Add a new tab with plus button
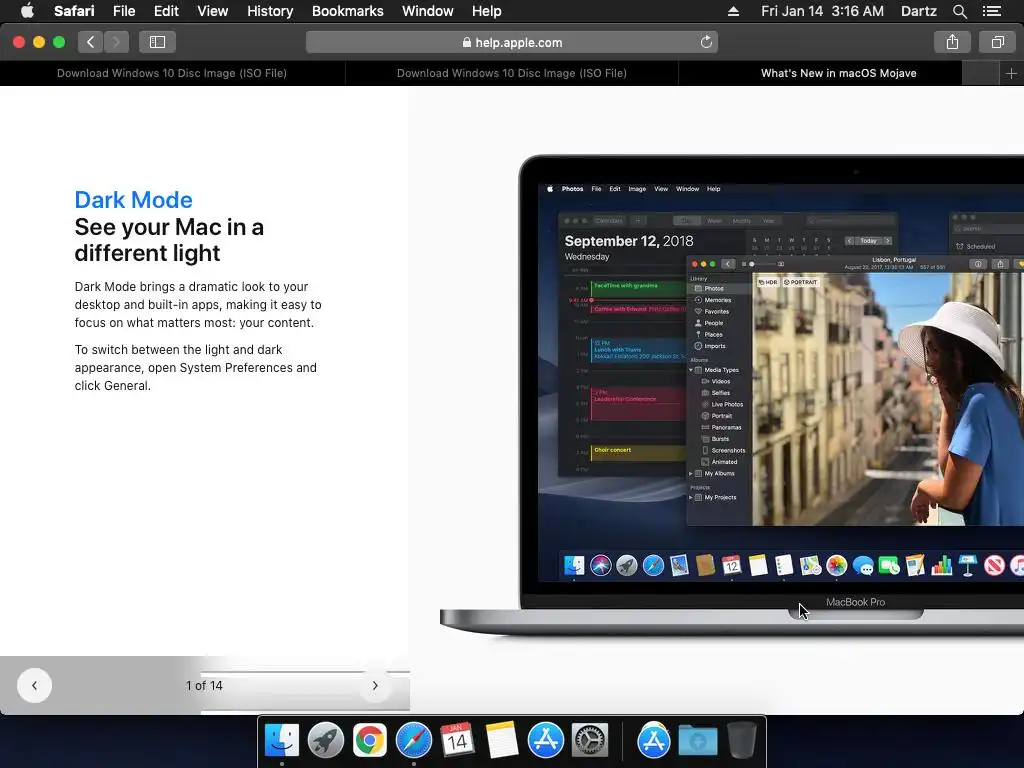 pos(1011,73)
